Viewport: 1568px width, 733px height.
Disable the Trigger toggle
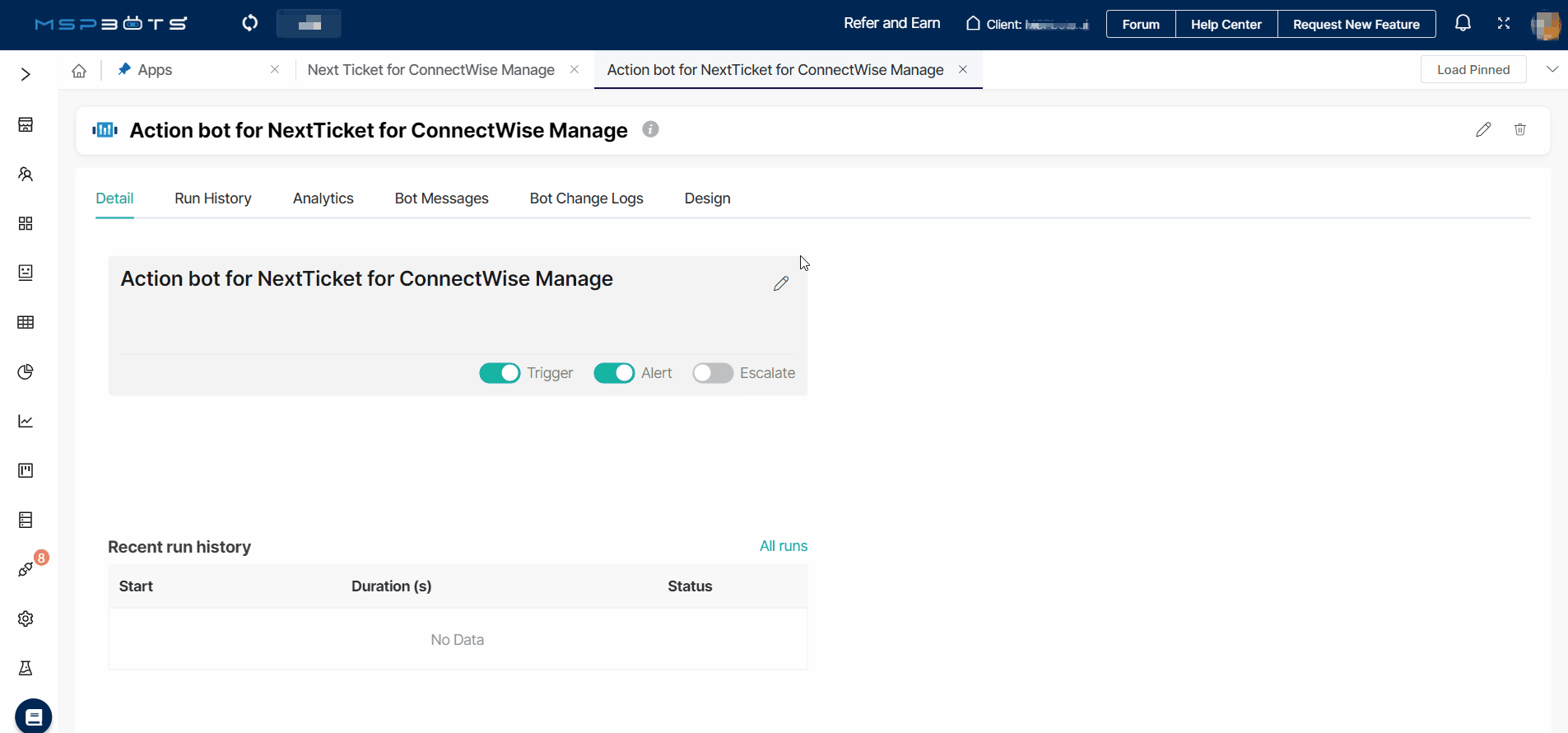coord(500,373)
